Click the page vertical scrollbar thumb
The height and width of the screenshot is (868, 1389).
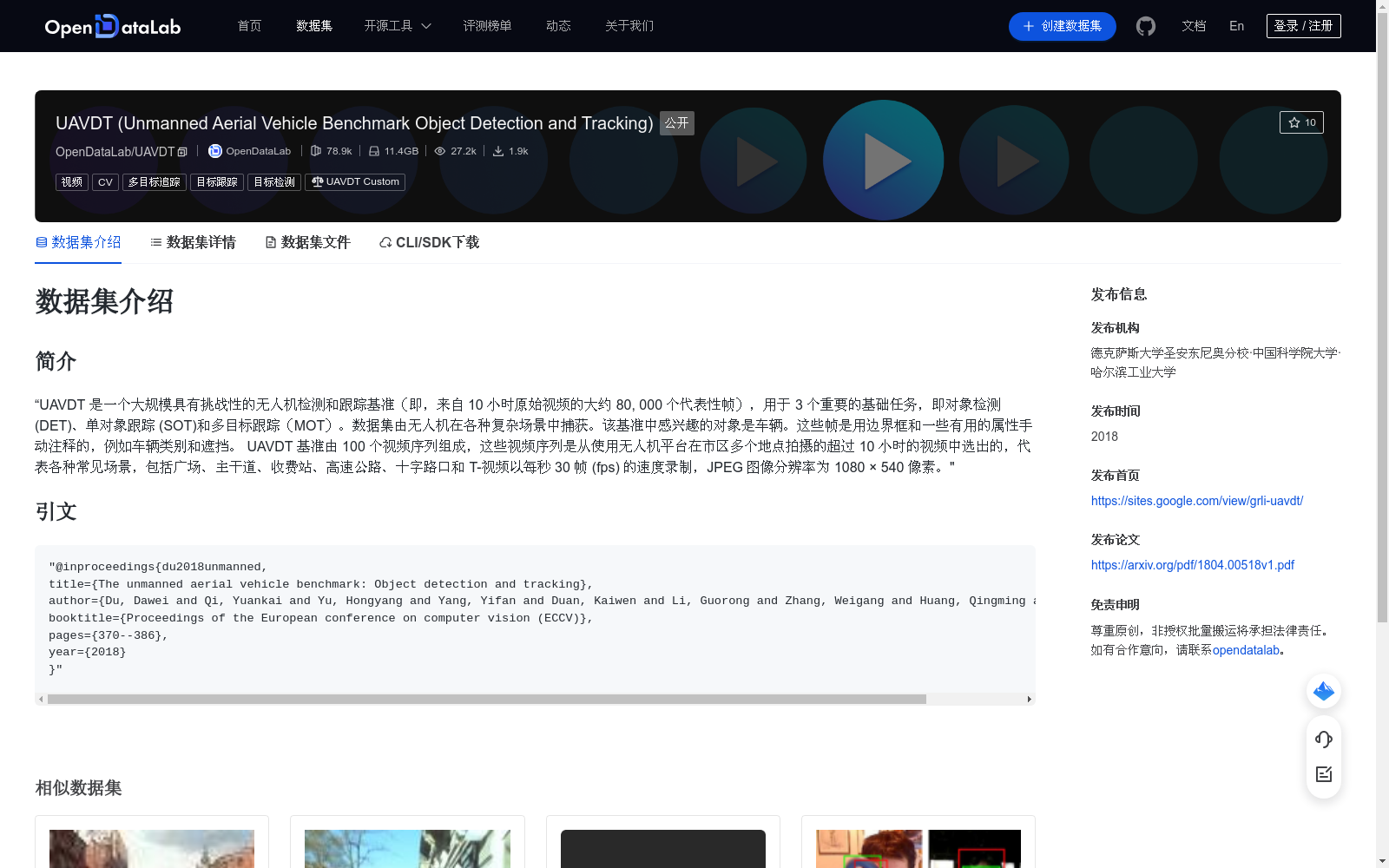1382,317
